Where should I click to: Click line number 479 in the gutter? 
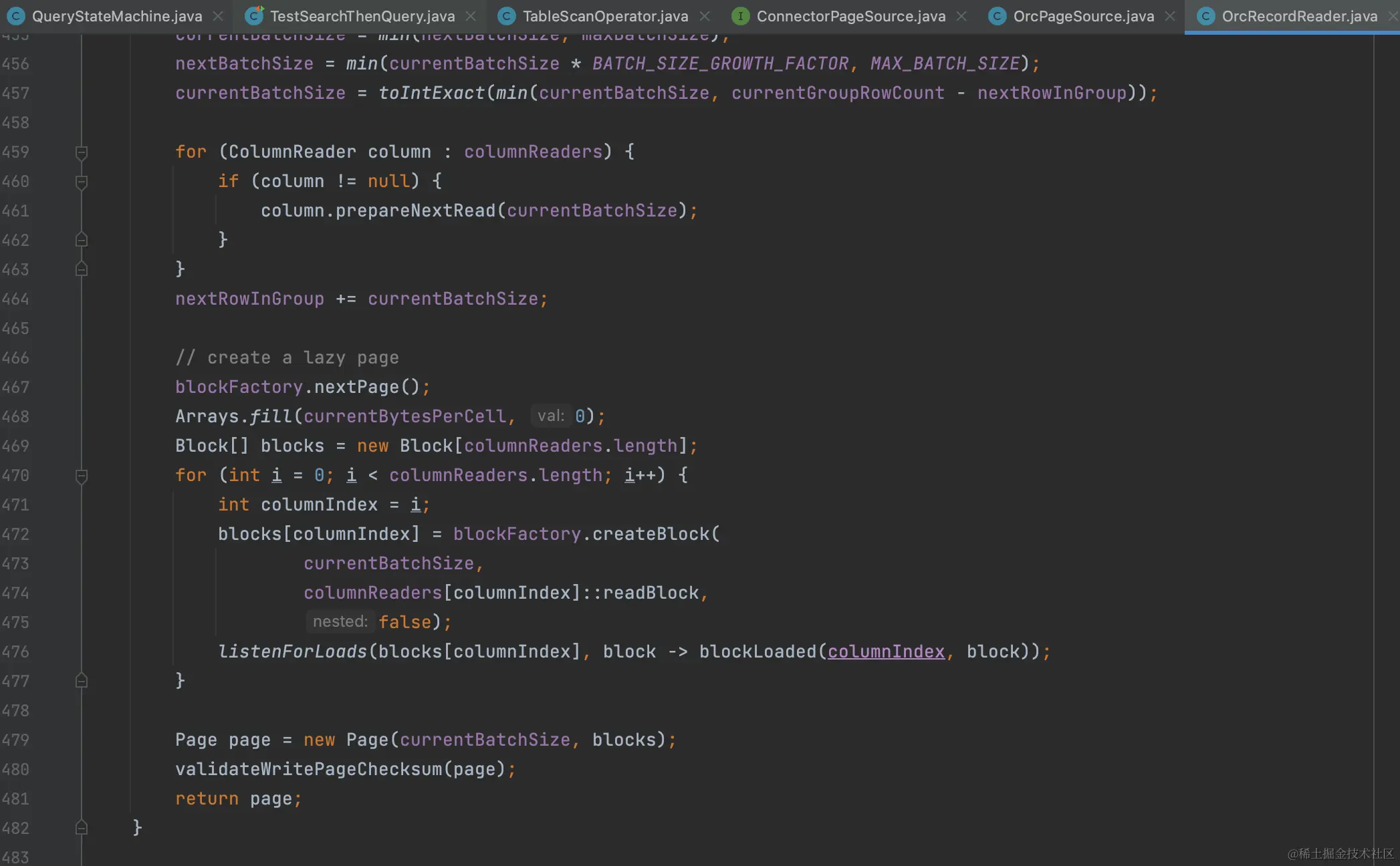(x=16, y=740)
